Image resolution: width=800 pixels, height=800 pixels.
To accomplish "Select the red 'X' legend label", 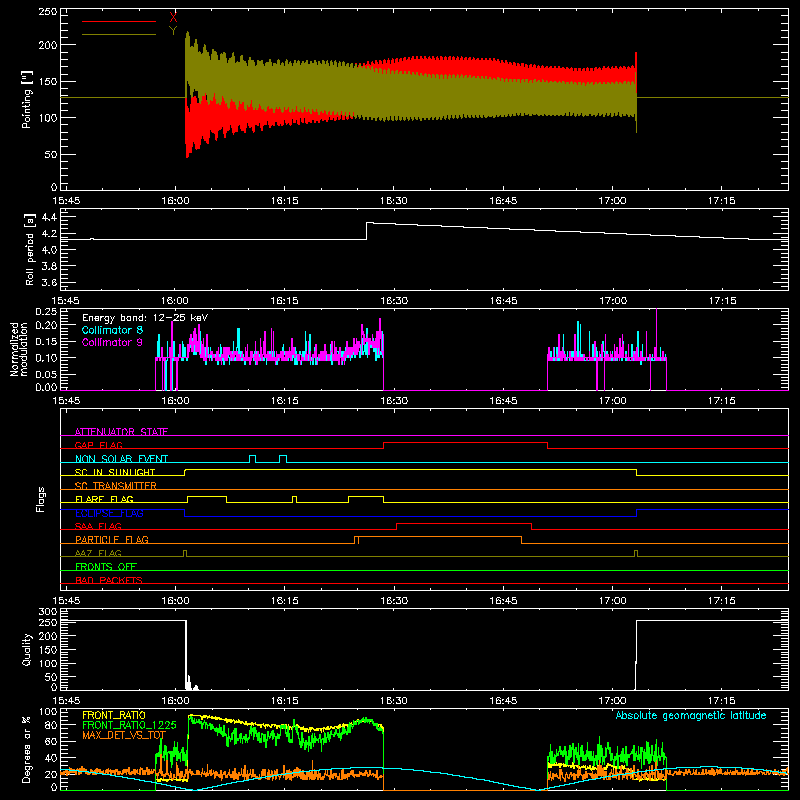I will 173,18.
